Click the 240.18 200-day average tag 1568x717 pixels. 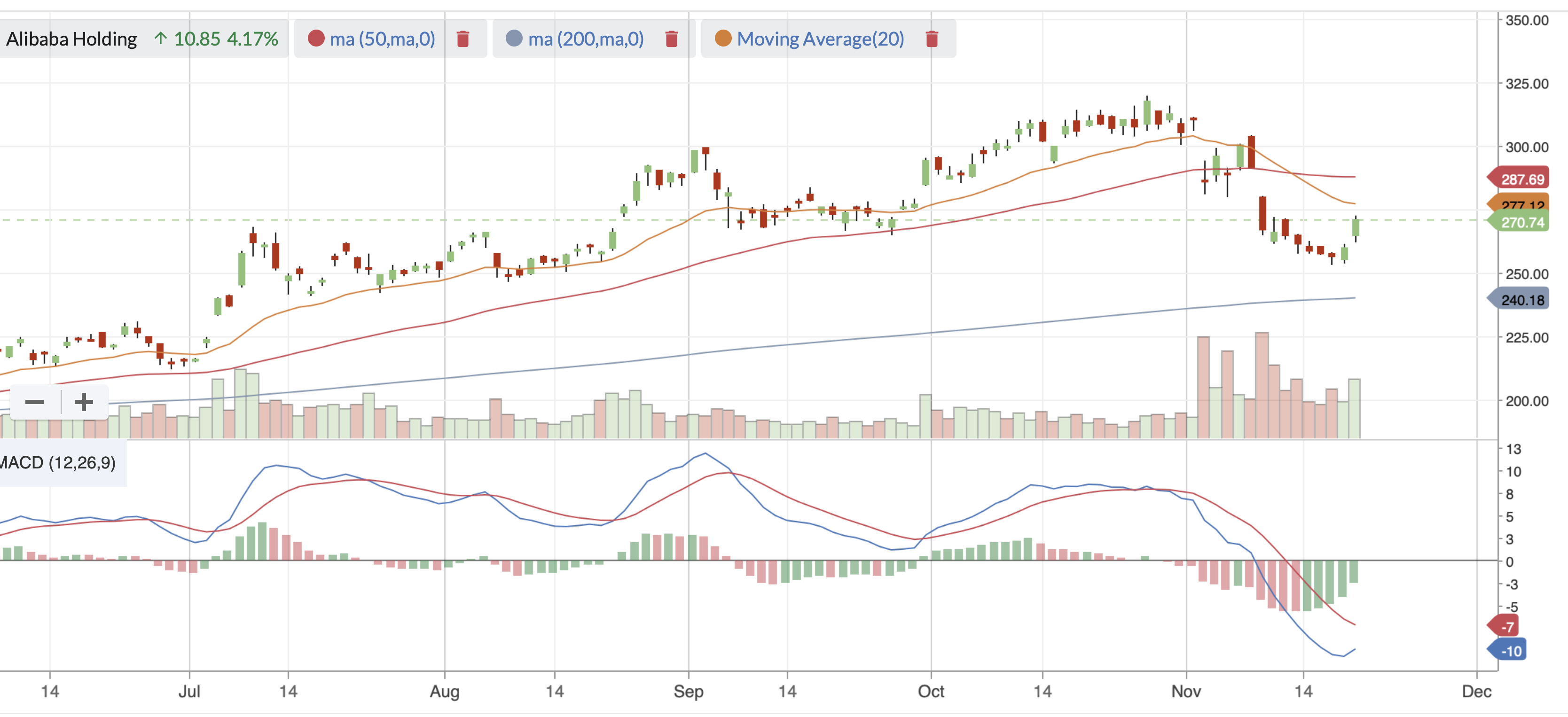1518,299
